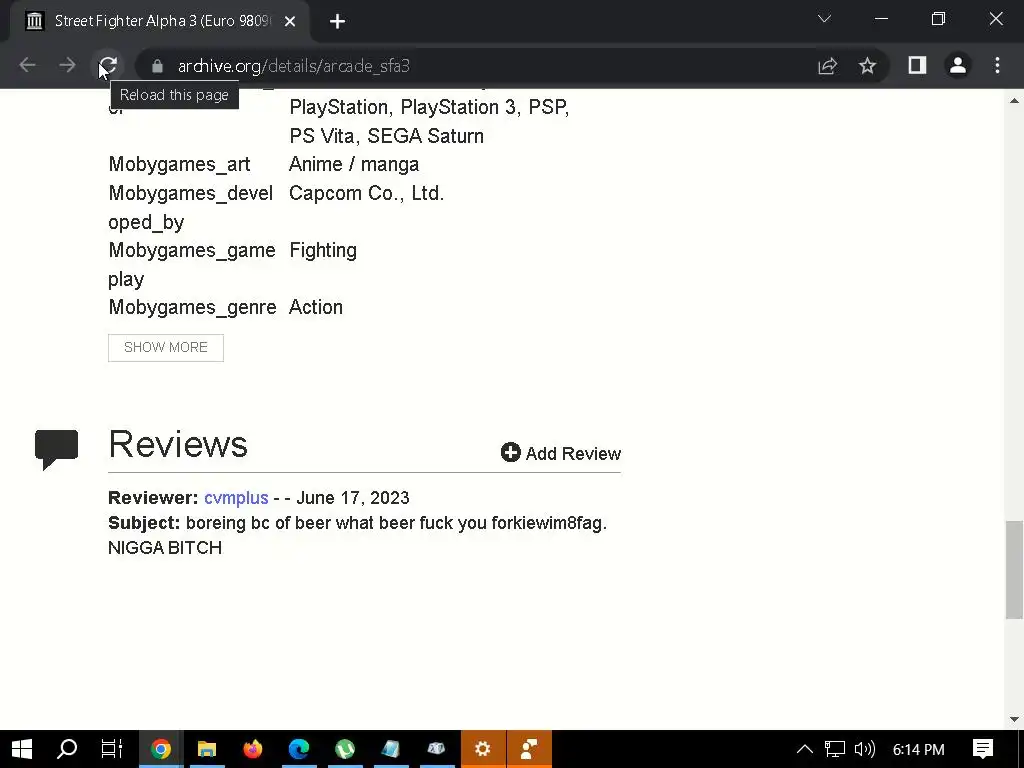The width and height of the screenshot is (1024, 768).
Task: Click Add Review link
Action: [x=560, y=453]
